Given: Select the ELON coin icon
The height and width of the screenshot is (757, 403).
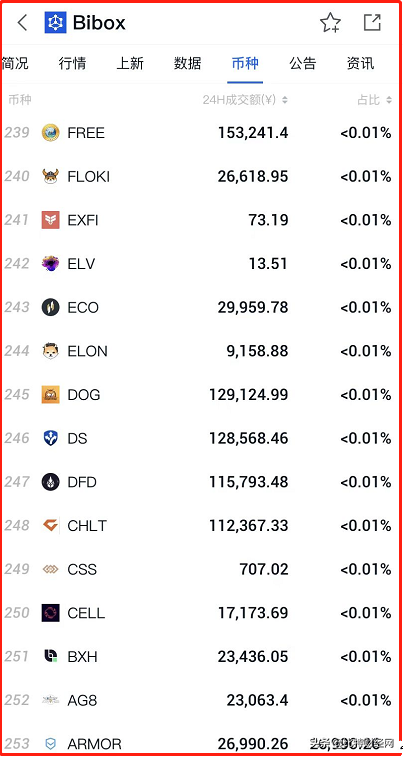Looking at the screenshot, I should click(x=50, y=351).
